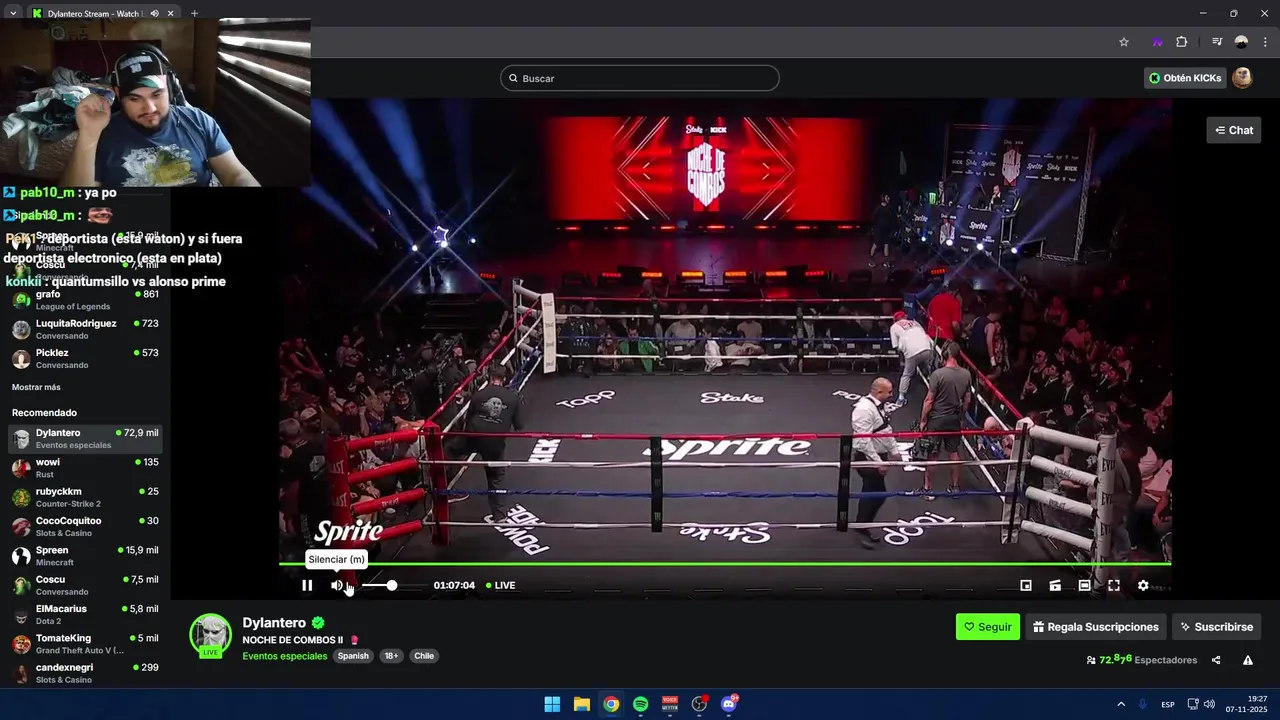Open a new browser tab
Screen dimensions: 1280x720
[x=194, y=13]
